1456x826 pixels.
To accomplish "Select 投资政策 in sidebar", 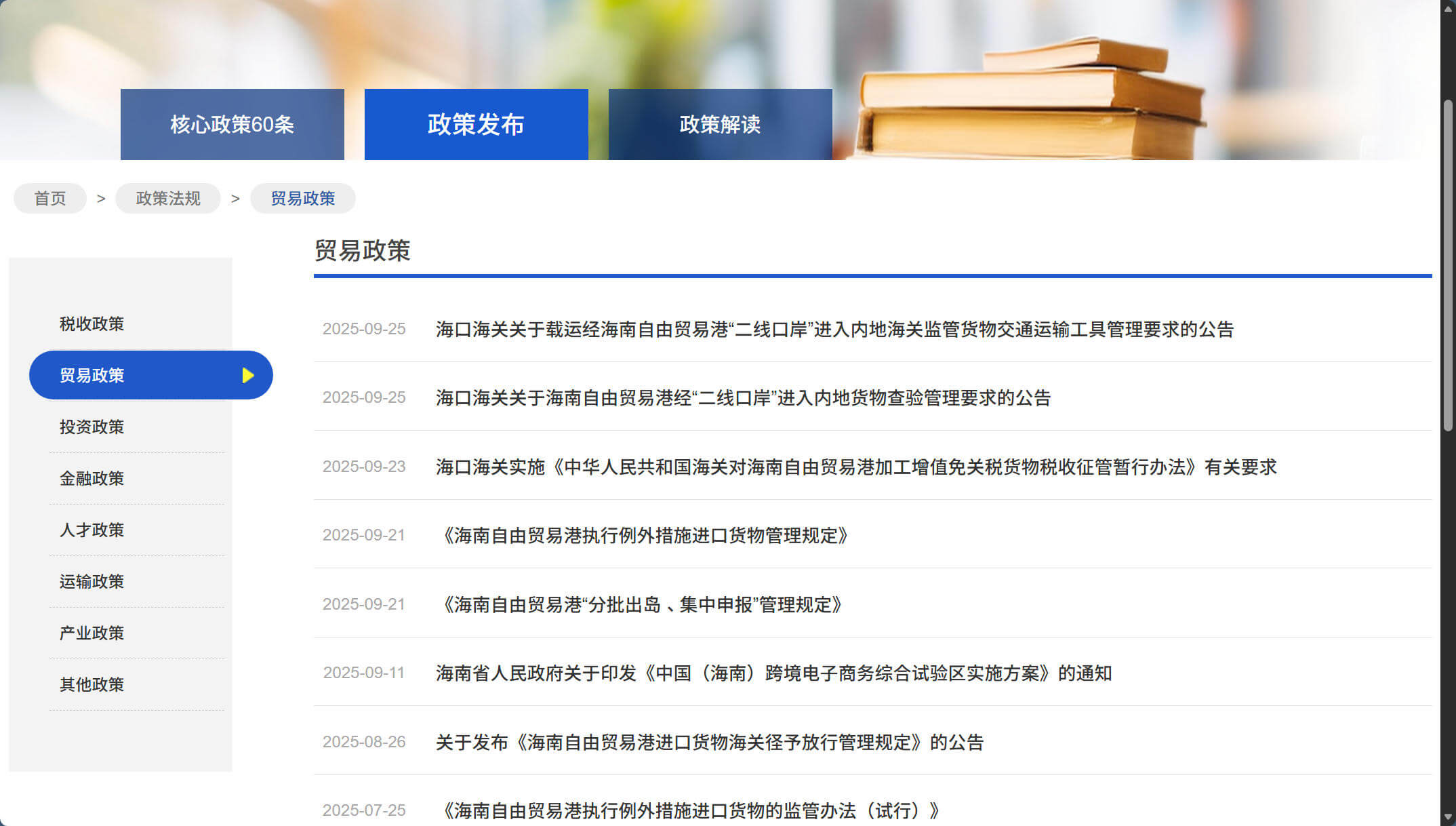I will pos(92,427).
